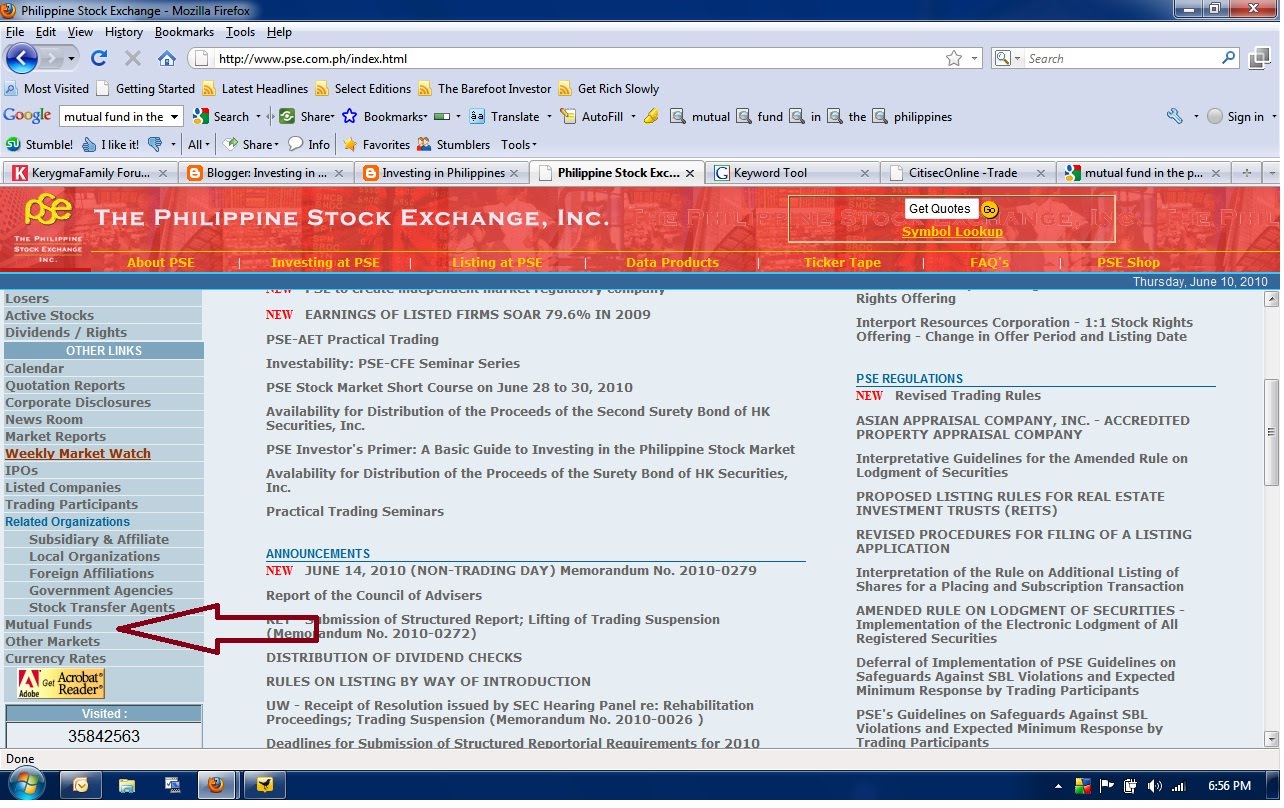1284x808 pixels.
Task: Click the taskbar clock showing 6:56 PM
Action: (1230, 786)
